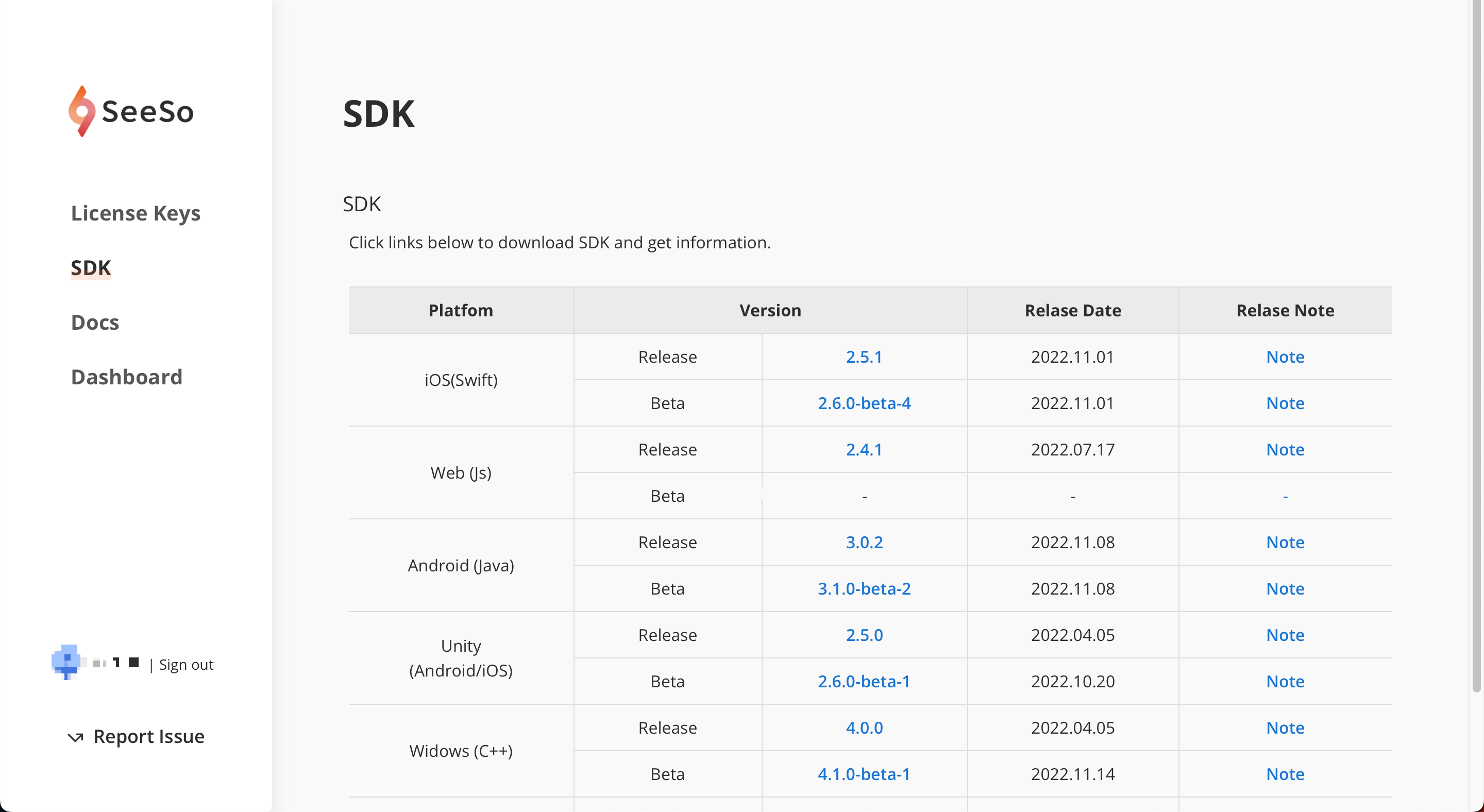Download Web Js version 2.4.1

864,450
